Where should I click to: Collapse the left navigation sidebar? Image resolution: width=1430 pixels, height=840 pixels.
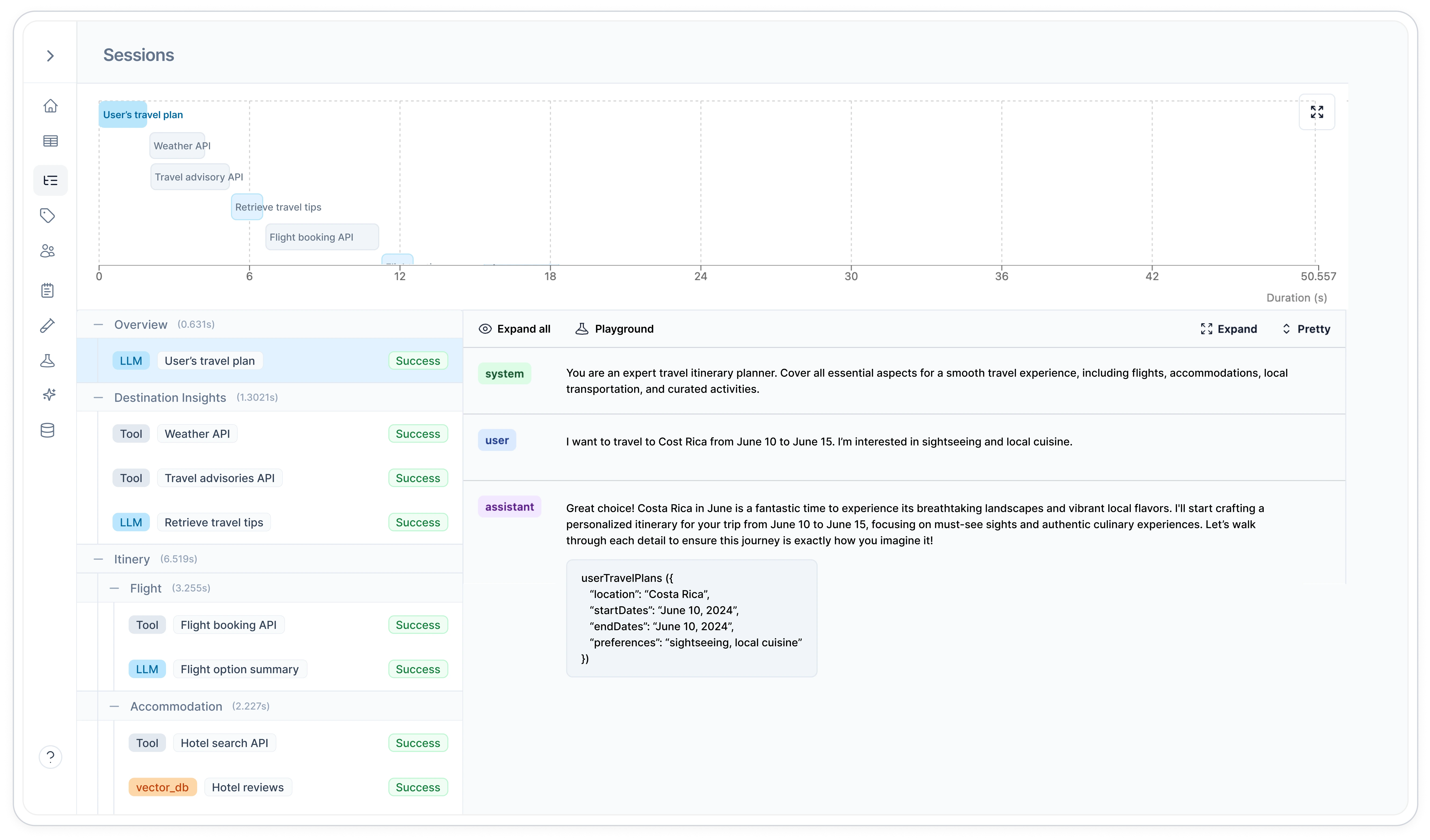pos(50,55)
